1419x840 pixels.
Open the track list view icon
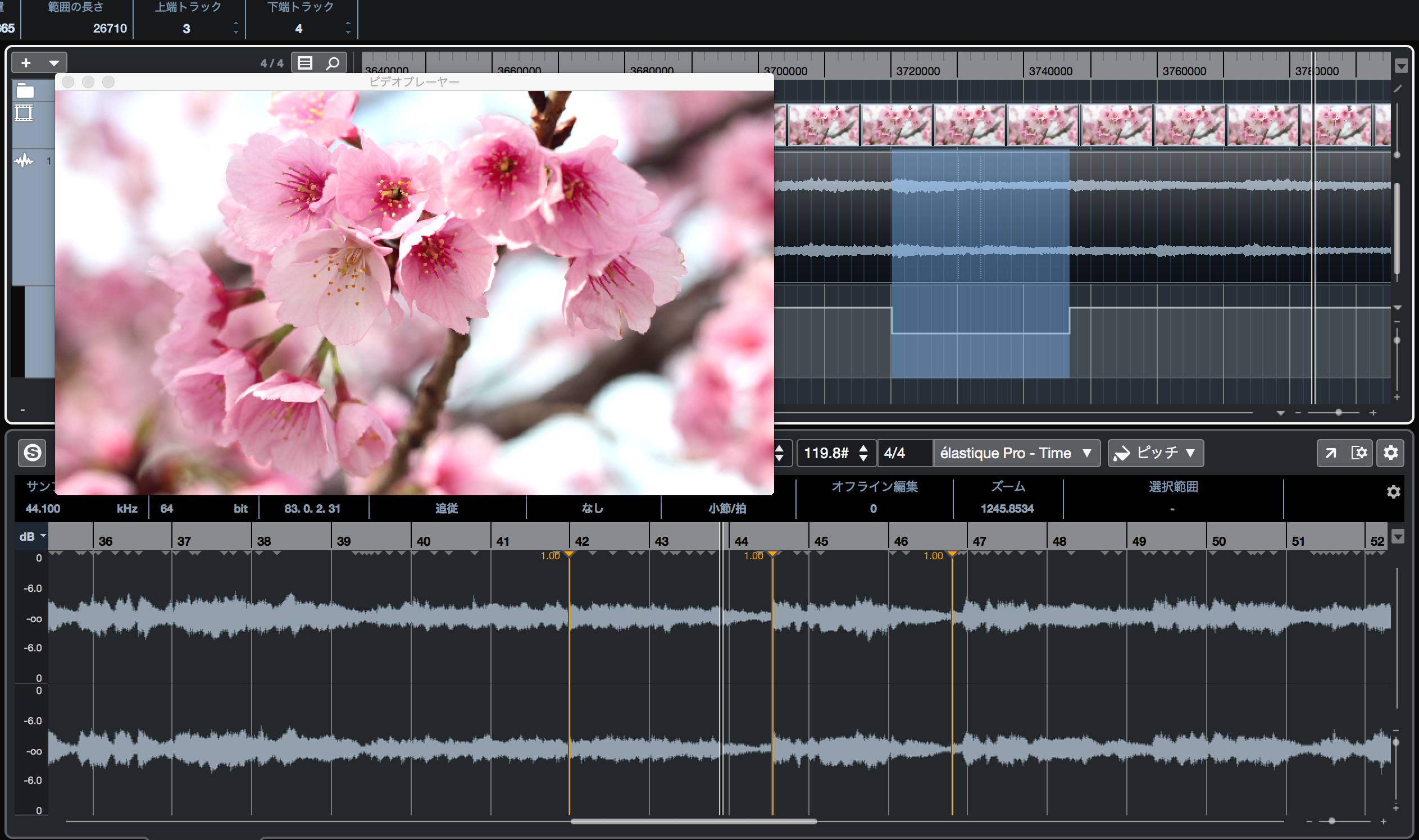click(x=305, y=63)
